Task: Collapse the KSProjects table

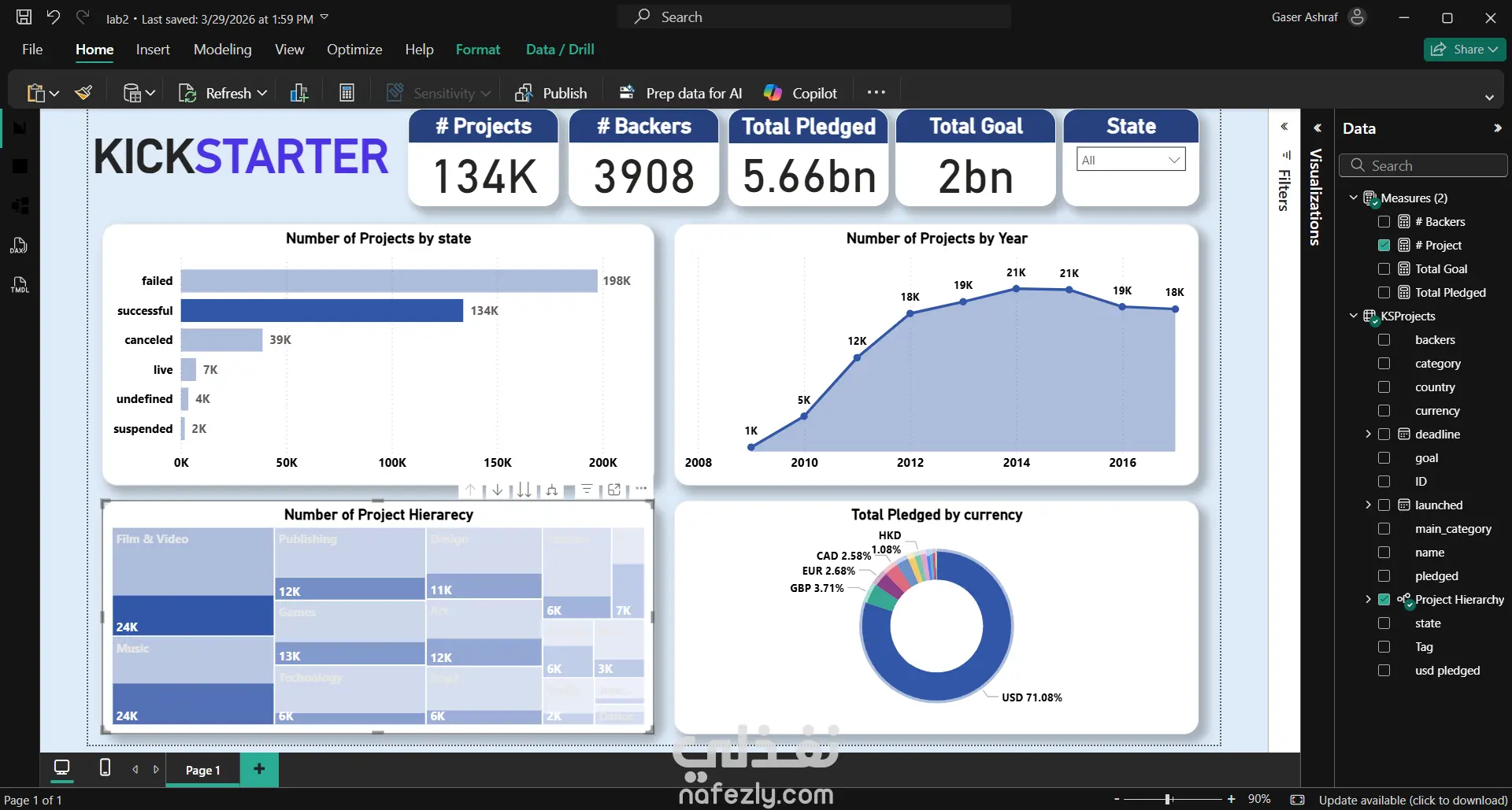Action: pos(1354,316)
